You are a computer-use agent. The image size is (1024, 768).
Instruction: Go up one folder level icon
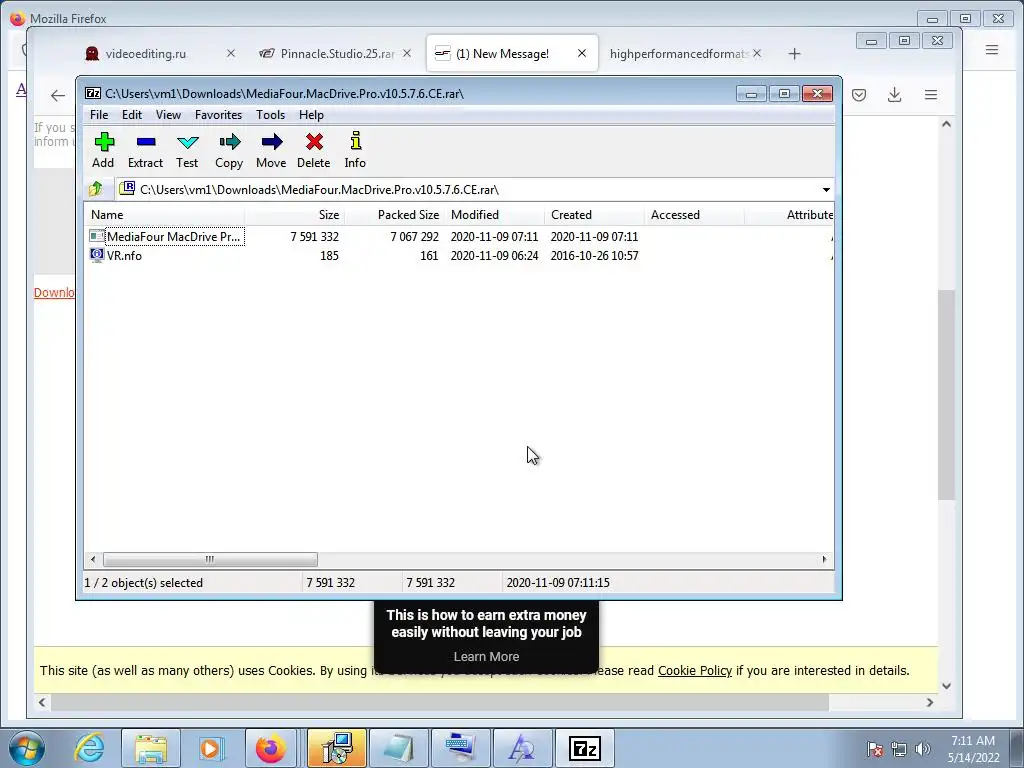pos(95,189)
